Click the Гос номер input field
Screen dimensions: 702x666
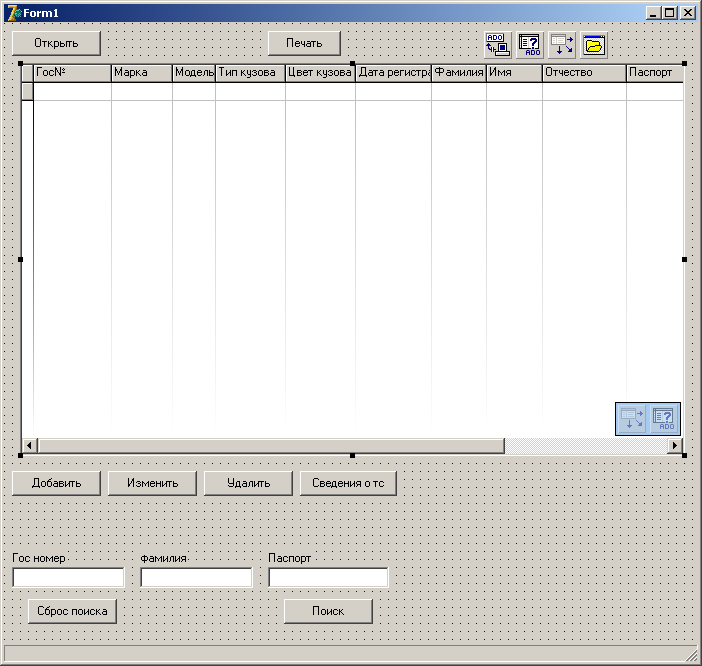[68, 577]
